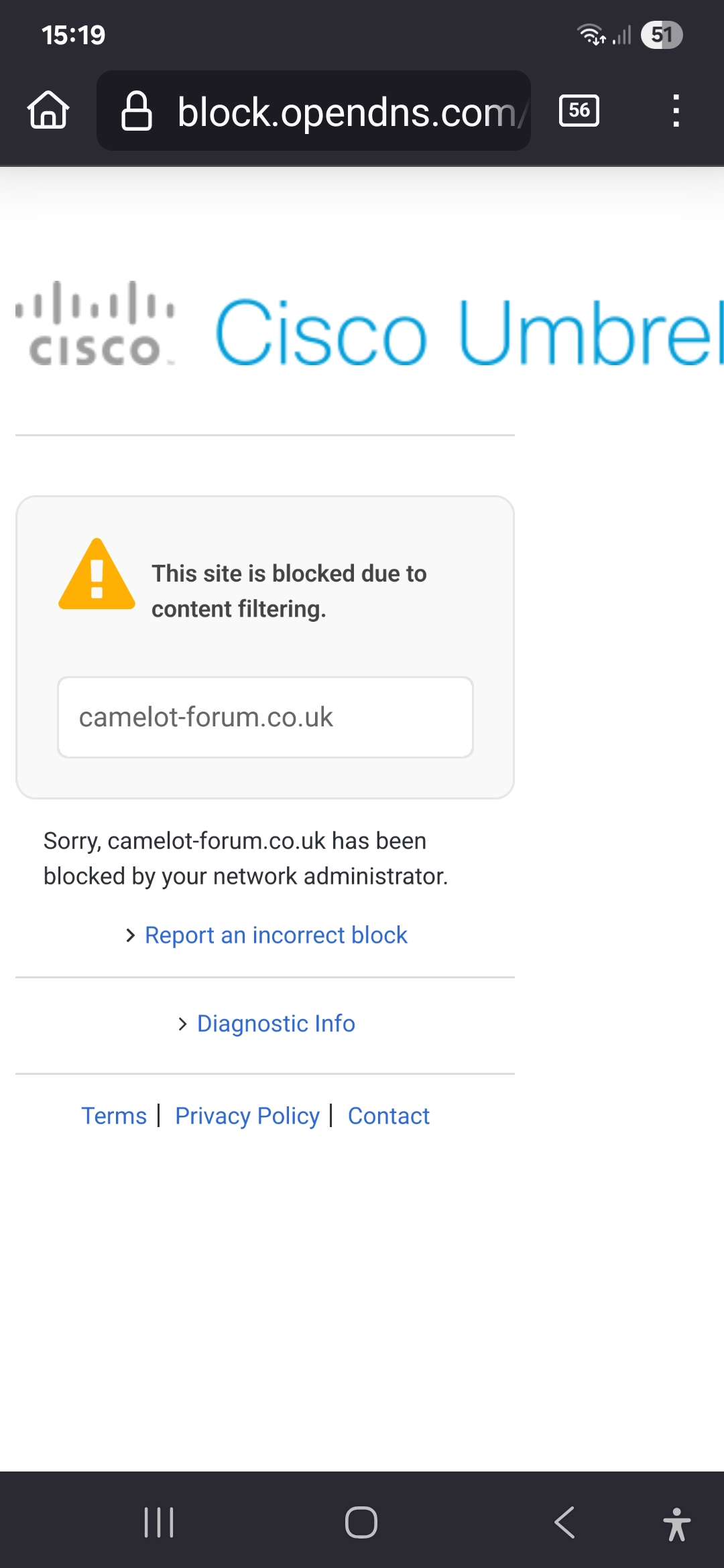Tap the browser home icon
The width and height of the screenshot is (724, 1568).
pyautogui.click(x=48, y=110)
